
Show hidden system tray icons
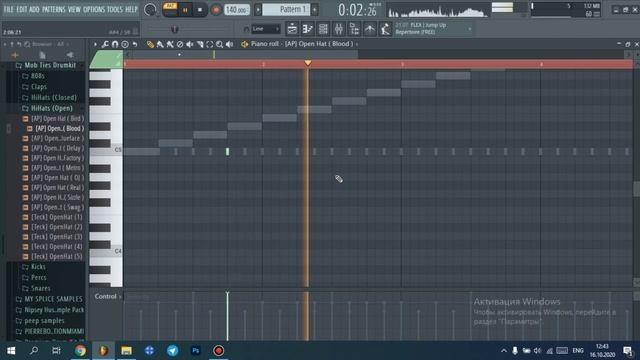504,351
